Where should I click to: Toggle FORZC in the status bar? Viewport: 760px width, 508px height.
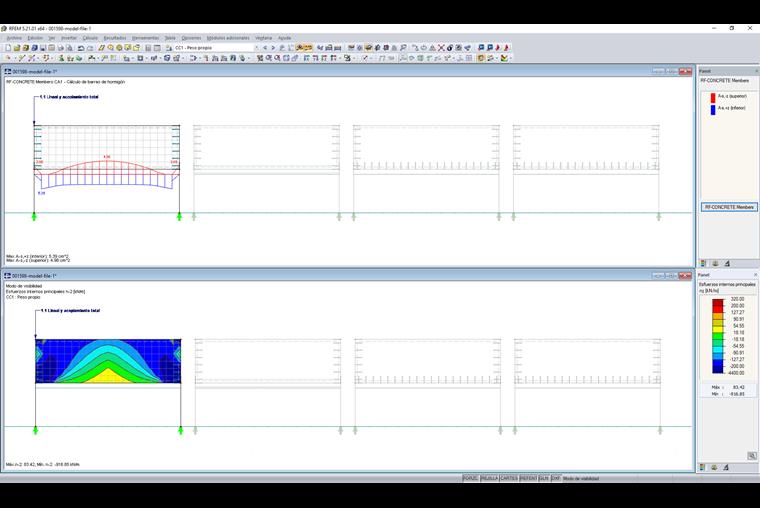pyautogui.click(x=470, y=478)
